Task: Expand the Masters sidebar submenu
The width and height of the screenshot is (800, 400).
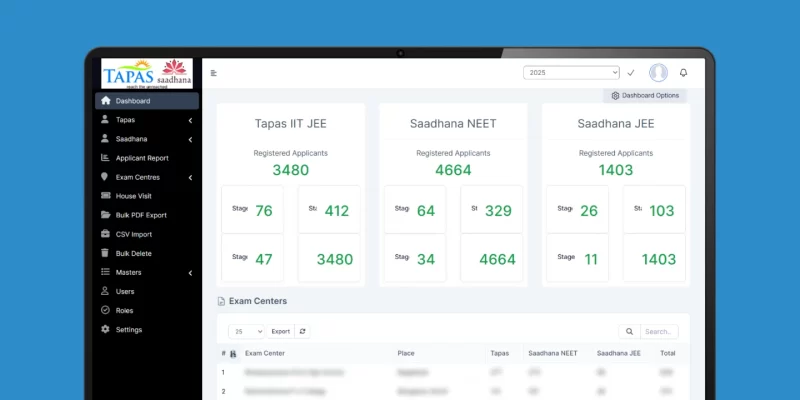Action: pos(190,273)
